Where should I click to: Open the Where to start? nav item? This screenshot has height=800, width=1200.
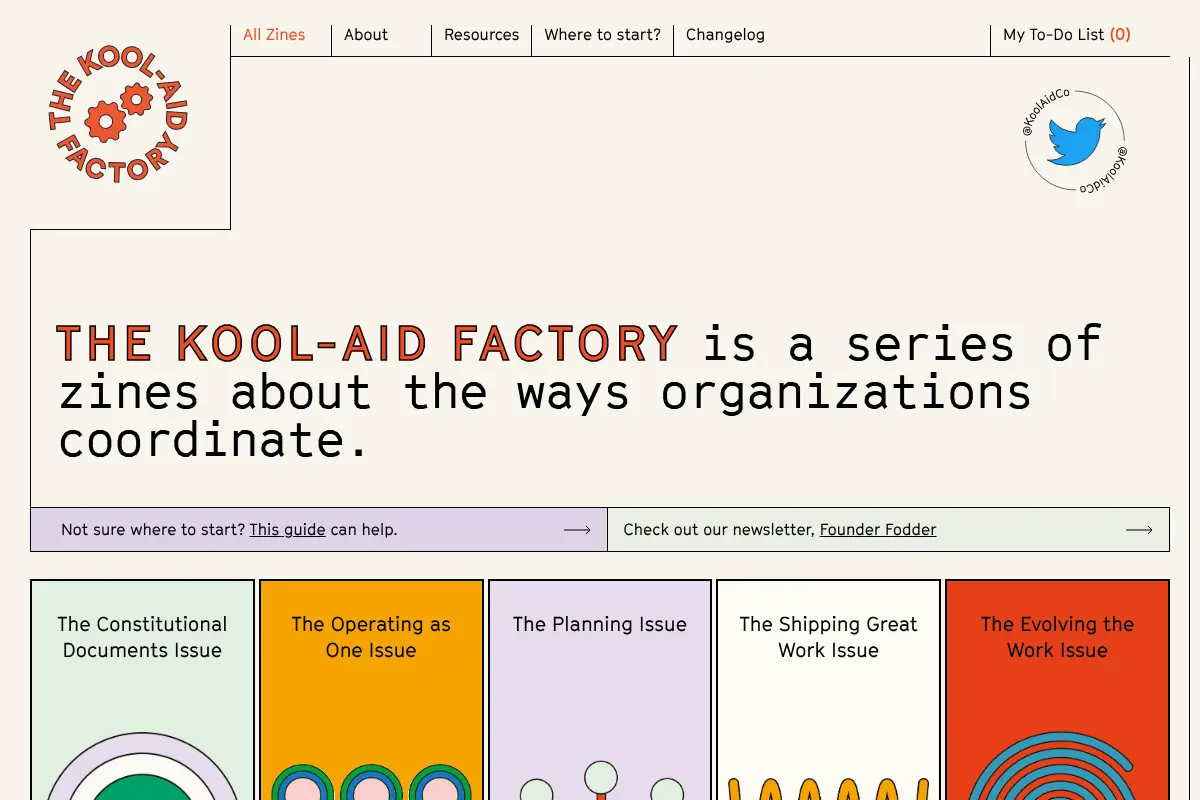[602, 35]
